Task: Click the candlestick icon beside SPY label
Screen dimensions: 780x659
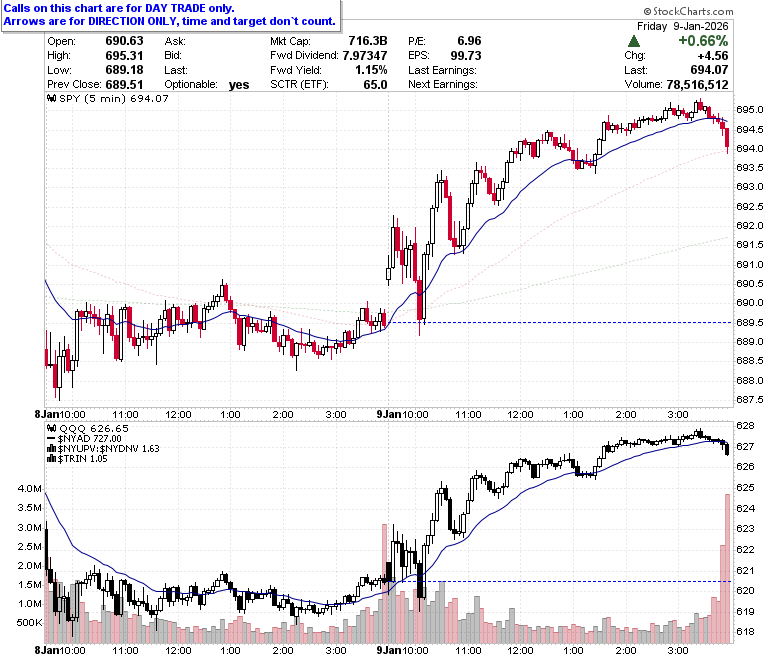Action: (51, 98)
